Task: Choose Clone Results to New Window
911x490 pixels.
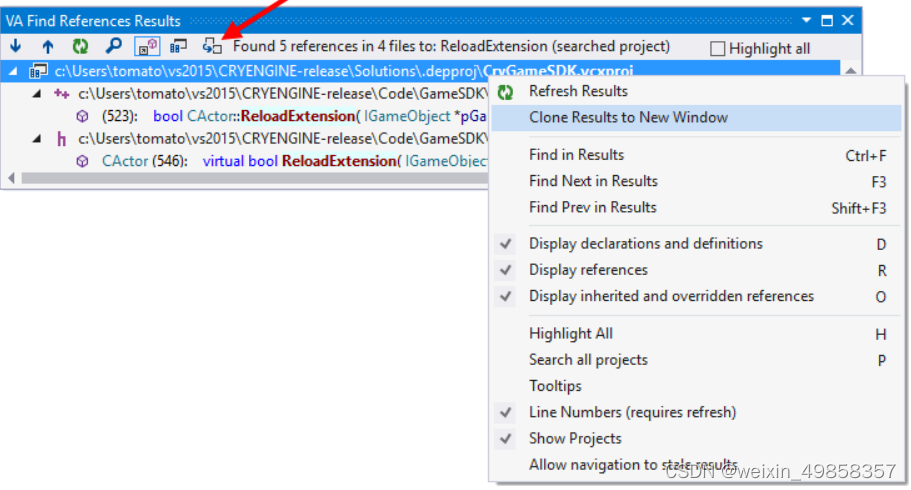Action: [696, 117]
